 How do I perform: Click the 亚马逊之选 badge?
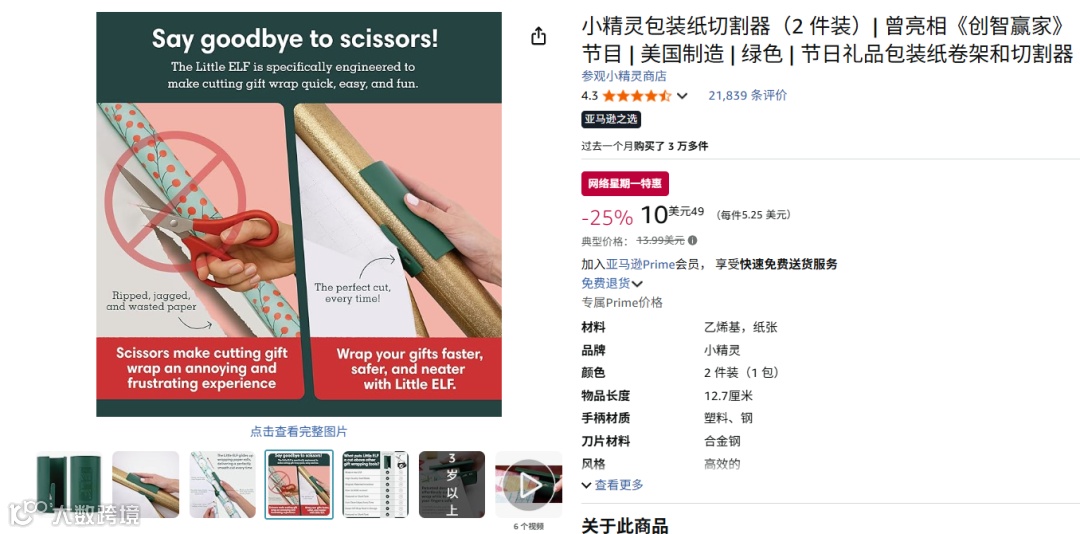(x=611, y=119)
